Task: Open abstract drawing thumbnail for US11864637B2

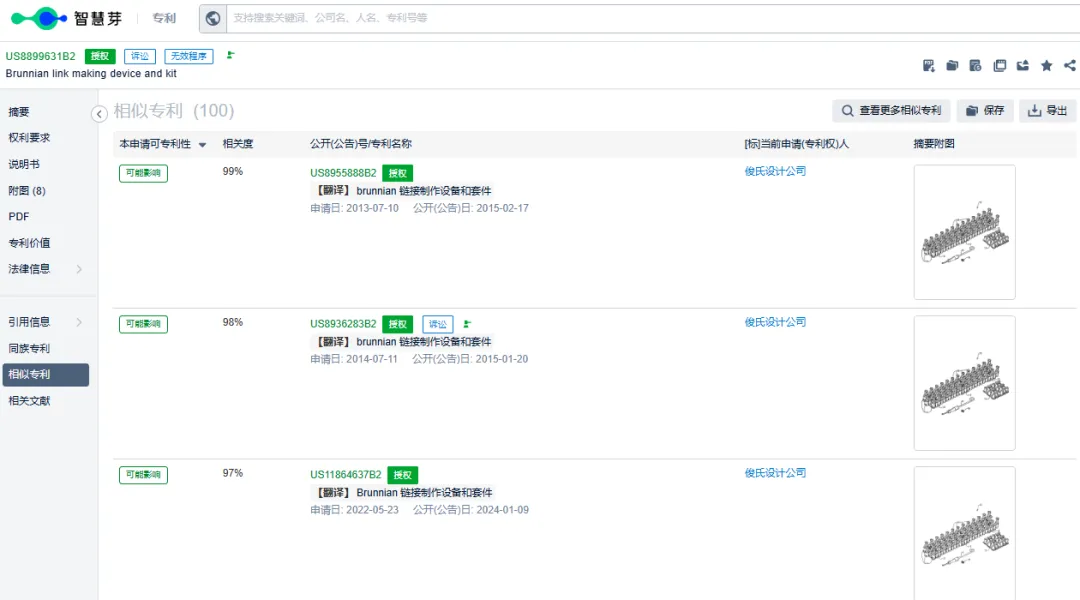Action: (964, 533)
